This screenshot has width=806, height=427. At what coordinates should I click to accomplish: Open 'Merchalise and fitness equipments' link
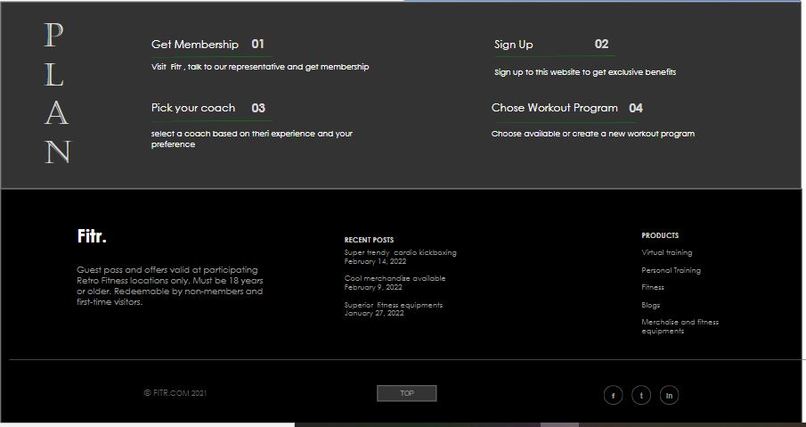click(x=680, y=326)
